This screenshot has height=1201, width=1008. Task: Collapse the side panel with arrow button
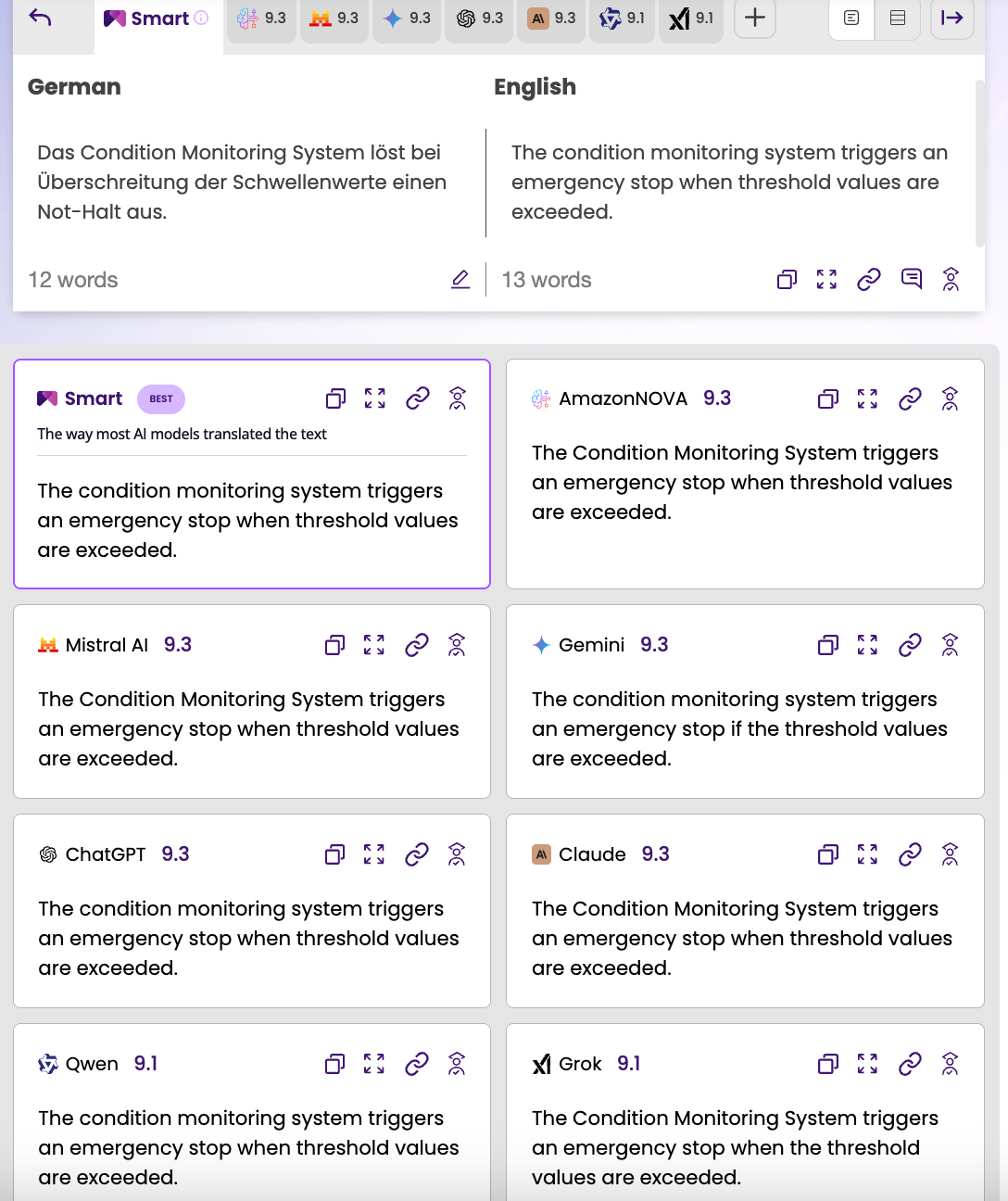point(951,19)
